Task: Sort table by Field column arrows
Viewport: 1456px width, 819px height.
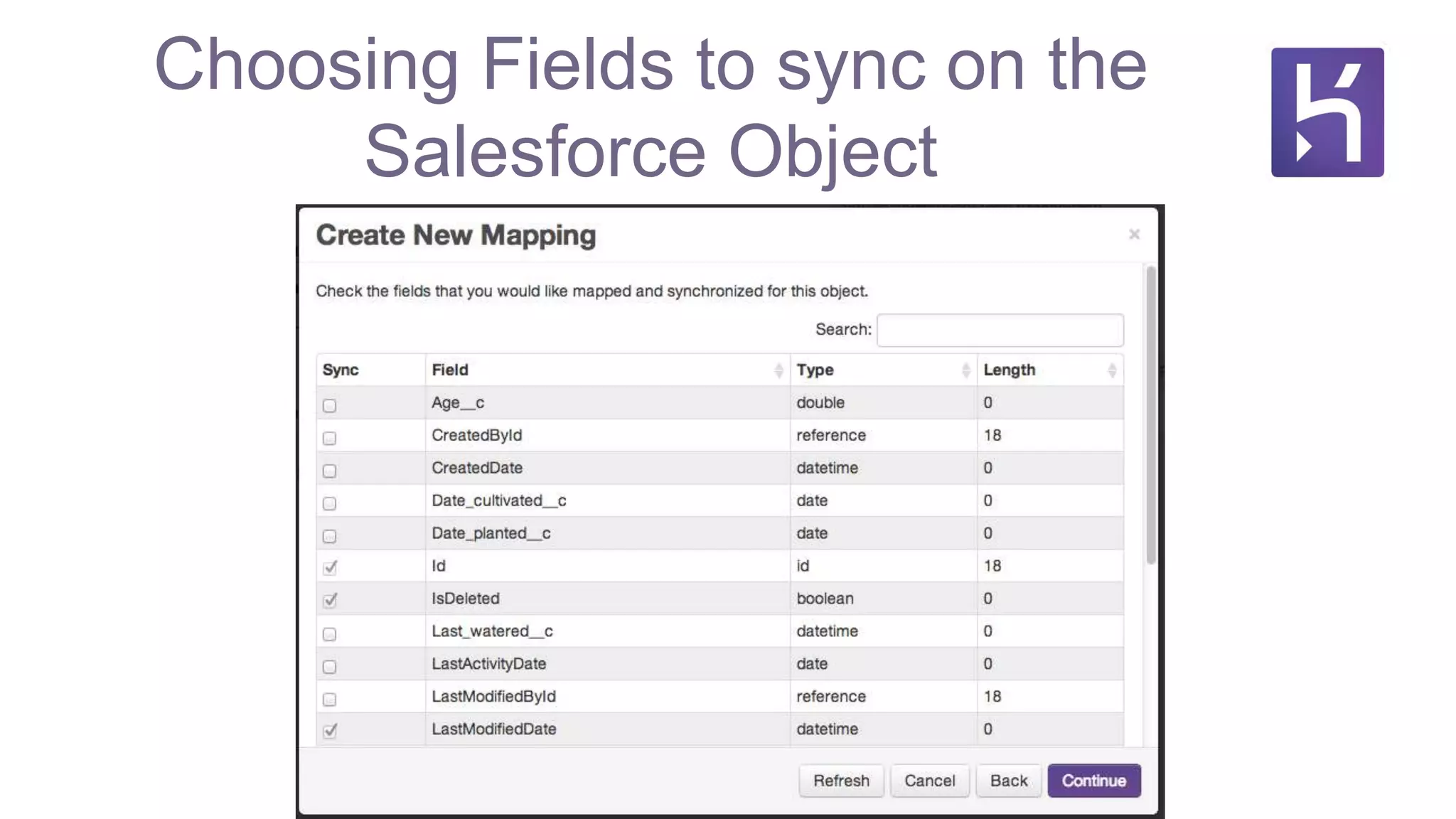Action: pos(778,370)
